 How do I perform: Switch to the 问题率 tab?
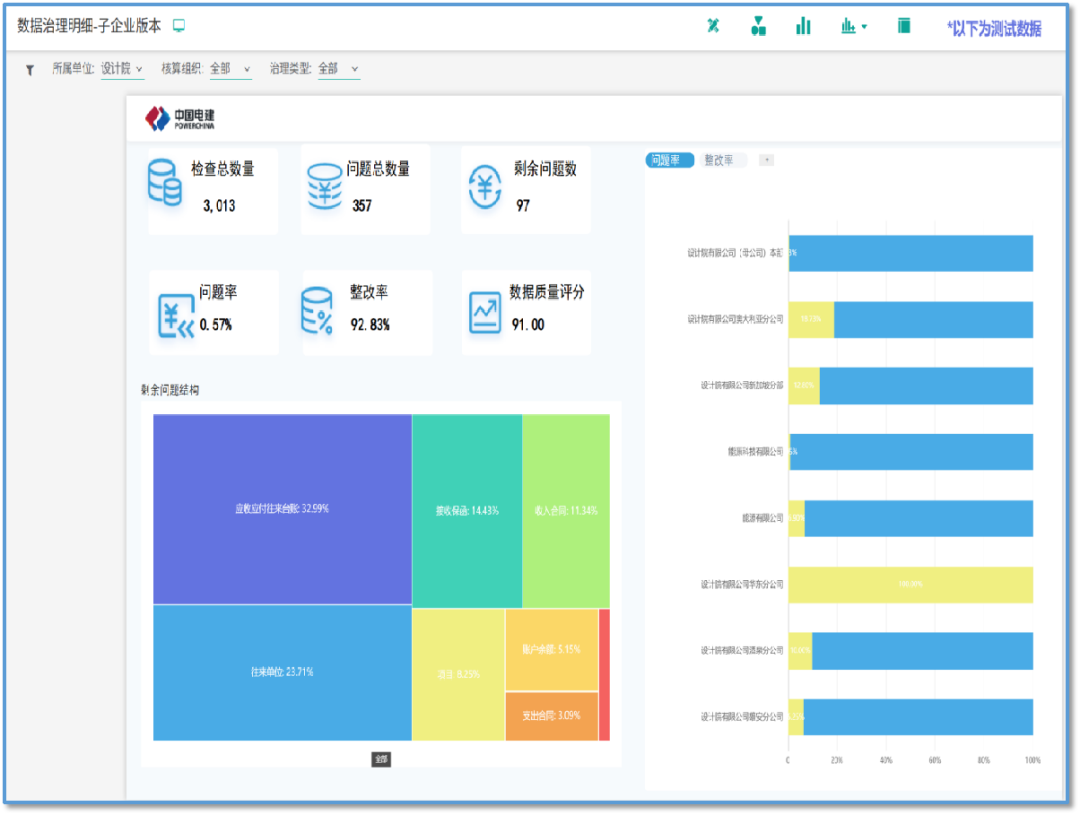pyautogui.click(x=669, y=161)
